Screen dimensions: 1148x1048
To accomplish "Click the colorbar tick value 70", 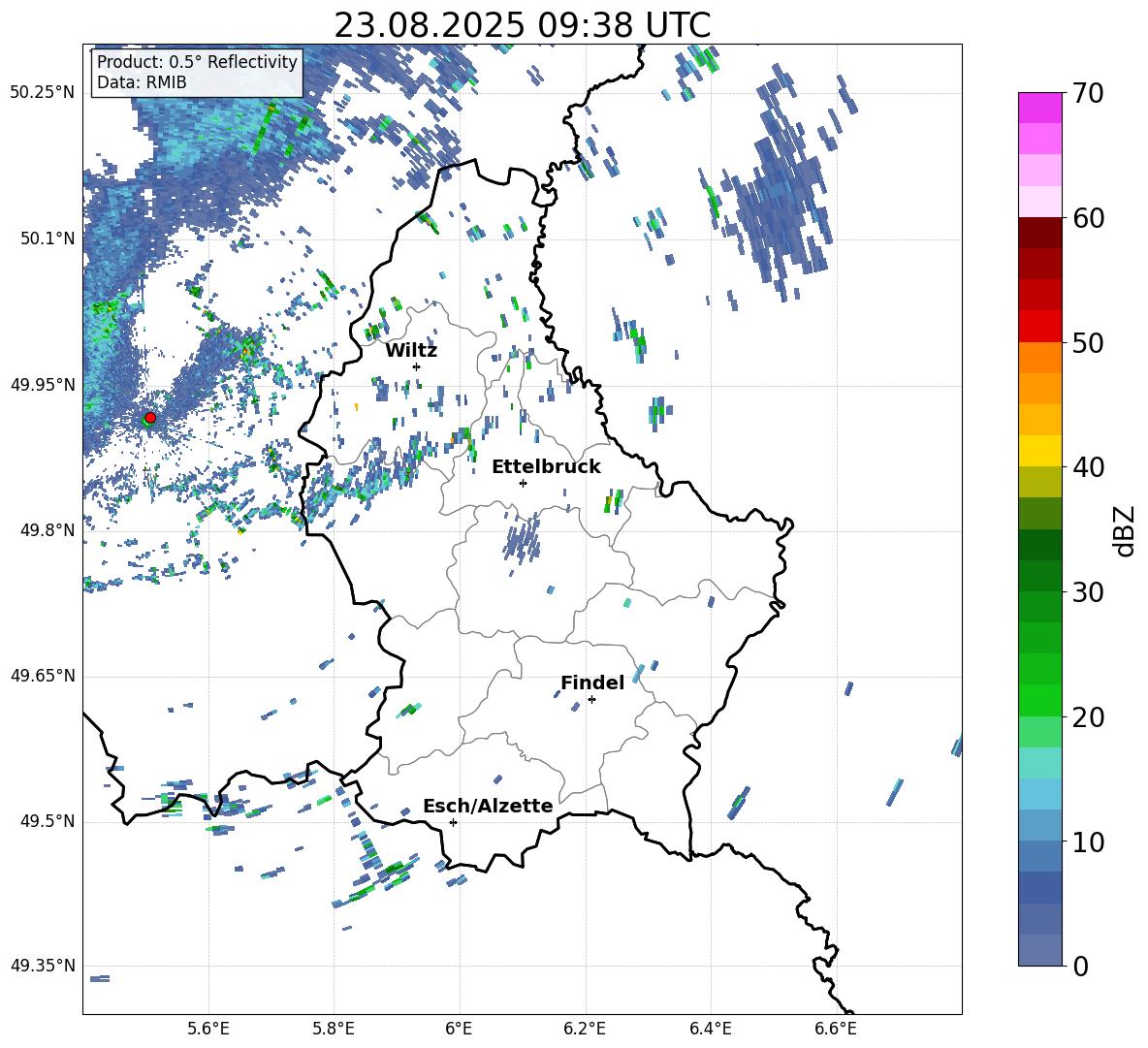I will click(1088, 94).
